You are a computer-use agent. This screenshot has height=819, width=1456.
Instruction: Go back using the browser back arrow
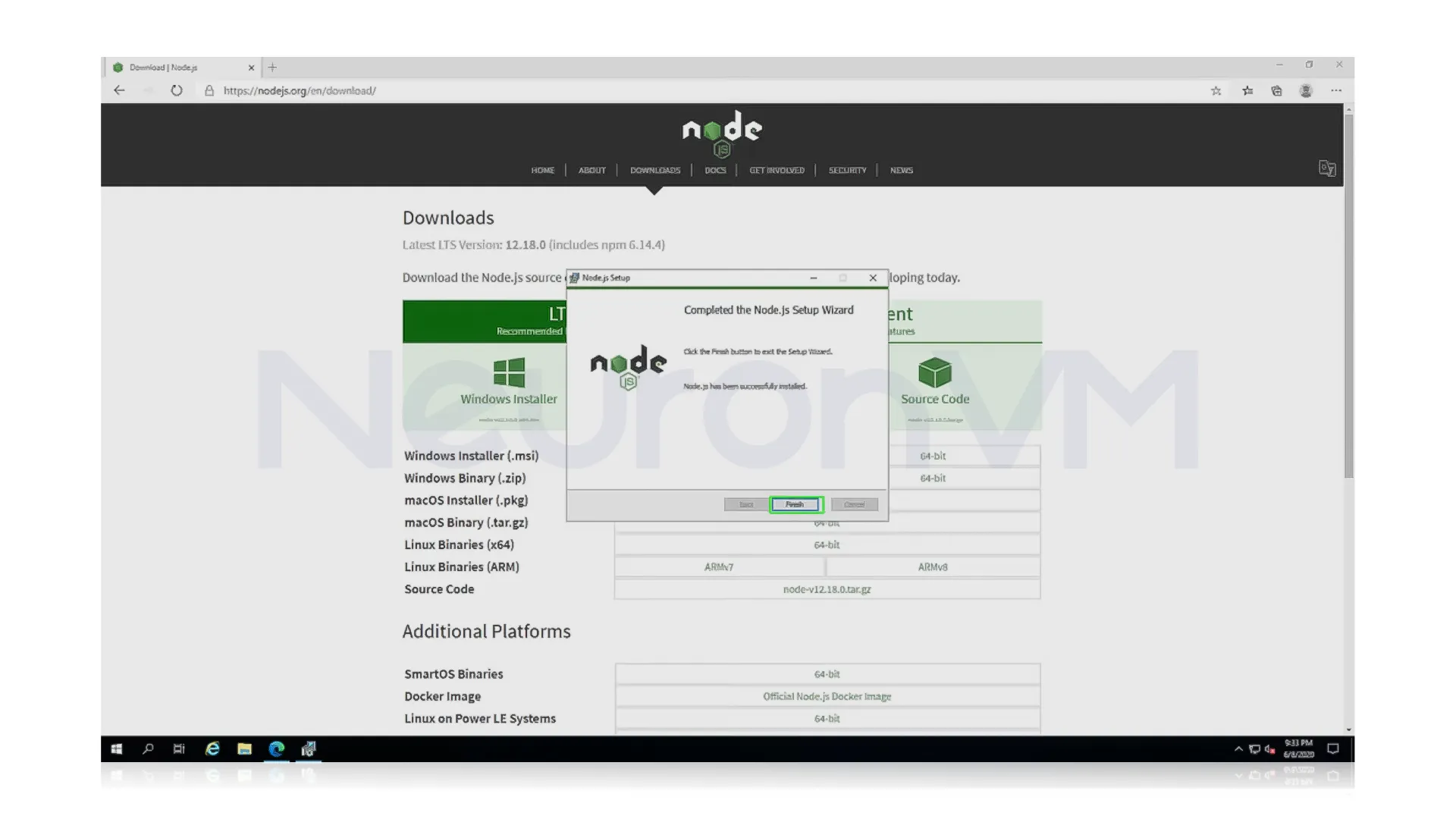[x=119, y=90]
